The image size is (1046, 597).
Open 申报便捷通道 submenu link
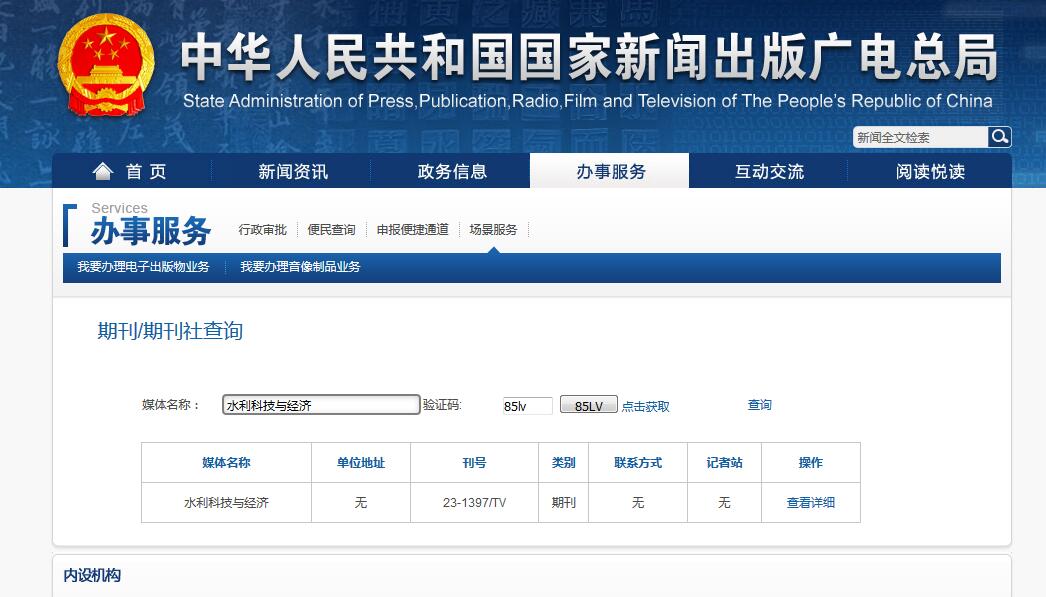412,230
